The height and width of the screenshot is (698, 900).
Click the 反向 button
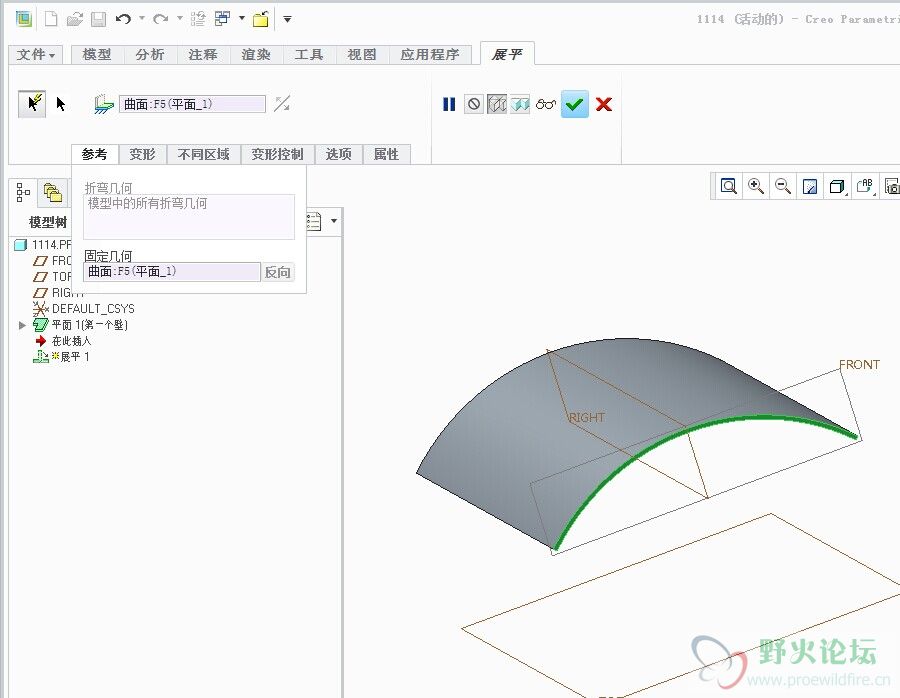point(278,272)
